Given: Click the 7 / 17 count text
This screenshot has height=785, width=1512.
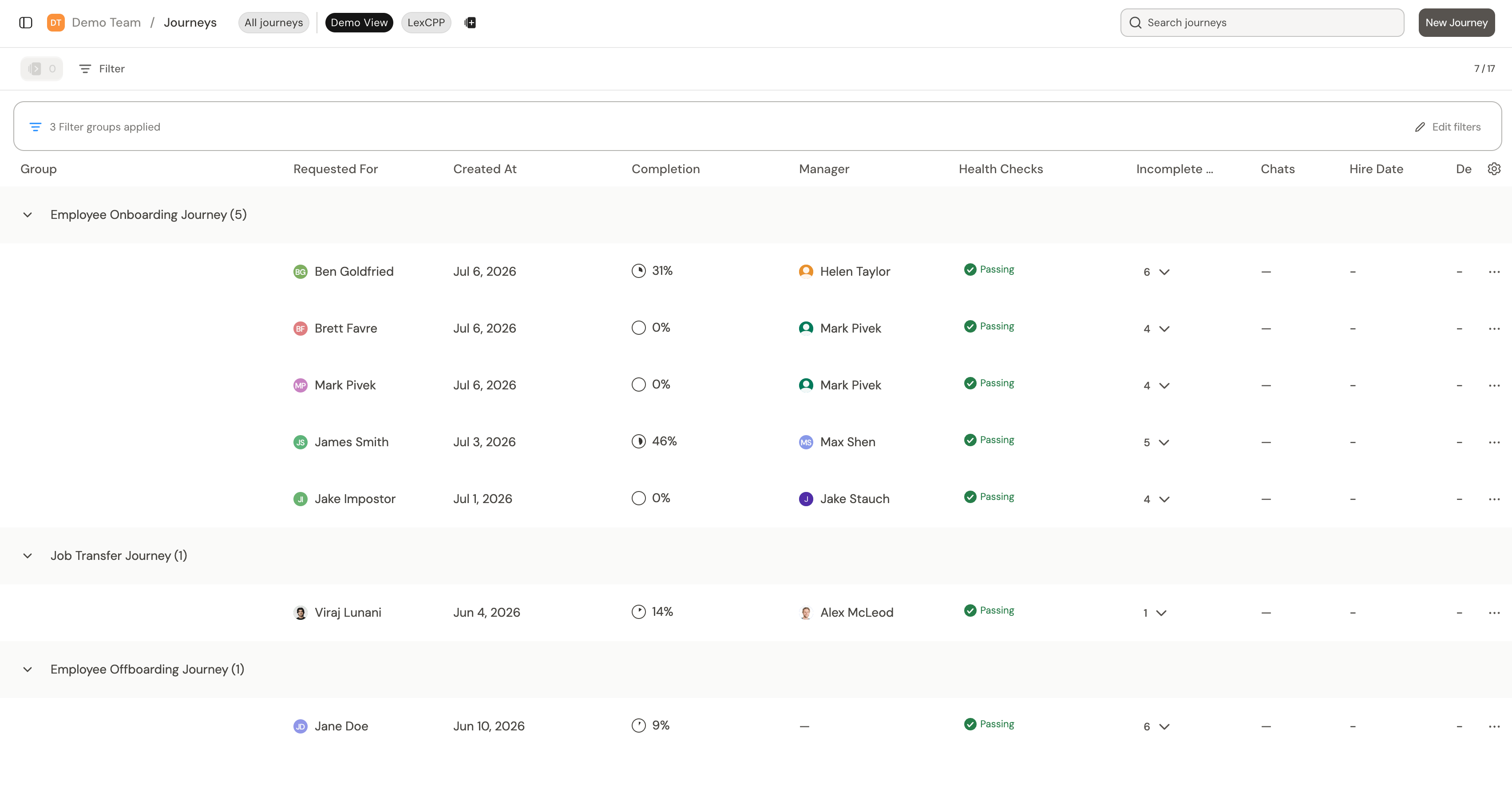Looking at the screenshot, I should click(x=1484, y=69).
